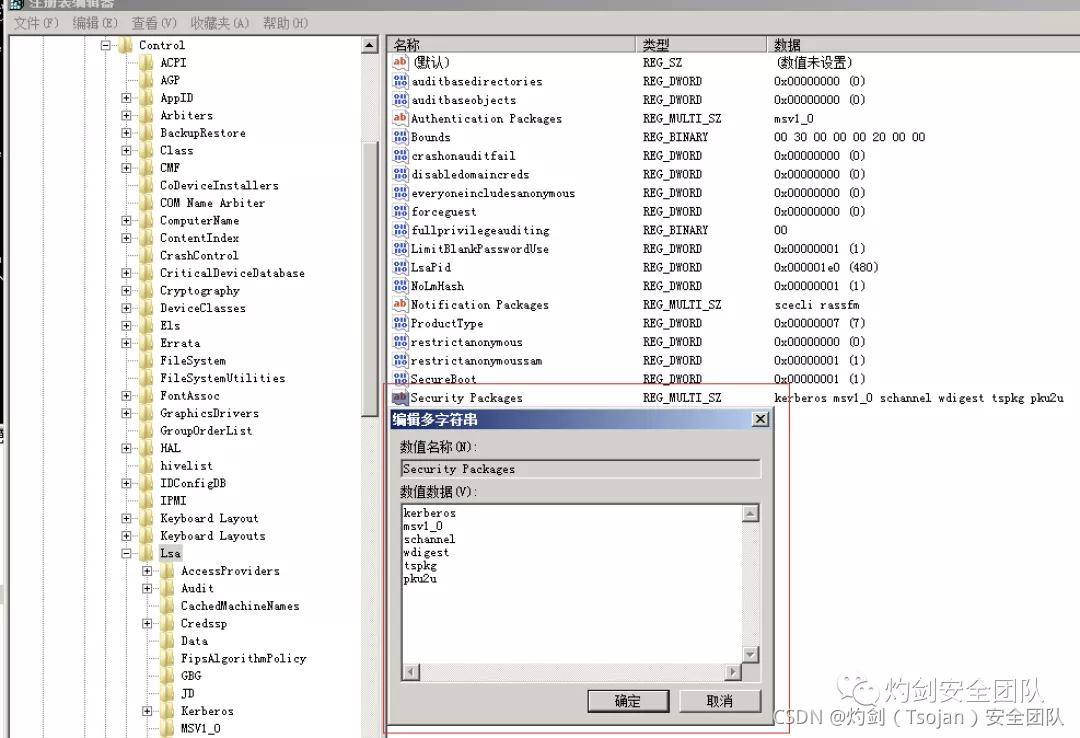Screen dimensions: 1080x738
Task: Click the 数值名称 field showing Security Packages
Action: (x=581, y=469)
